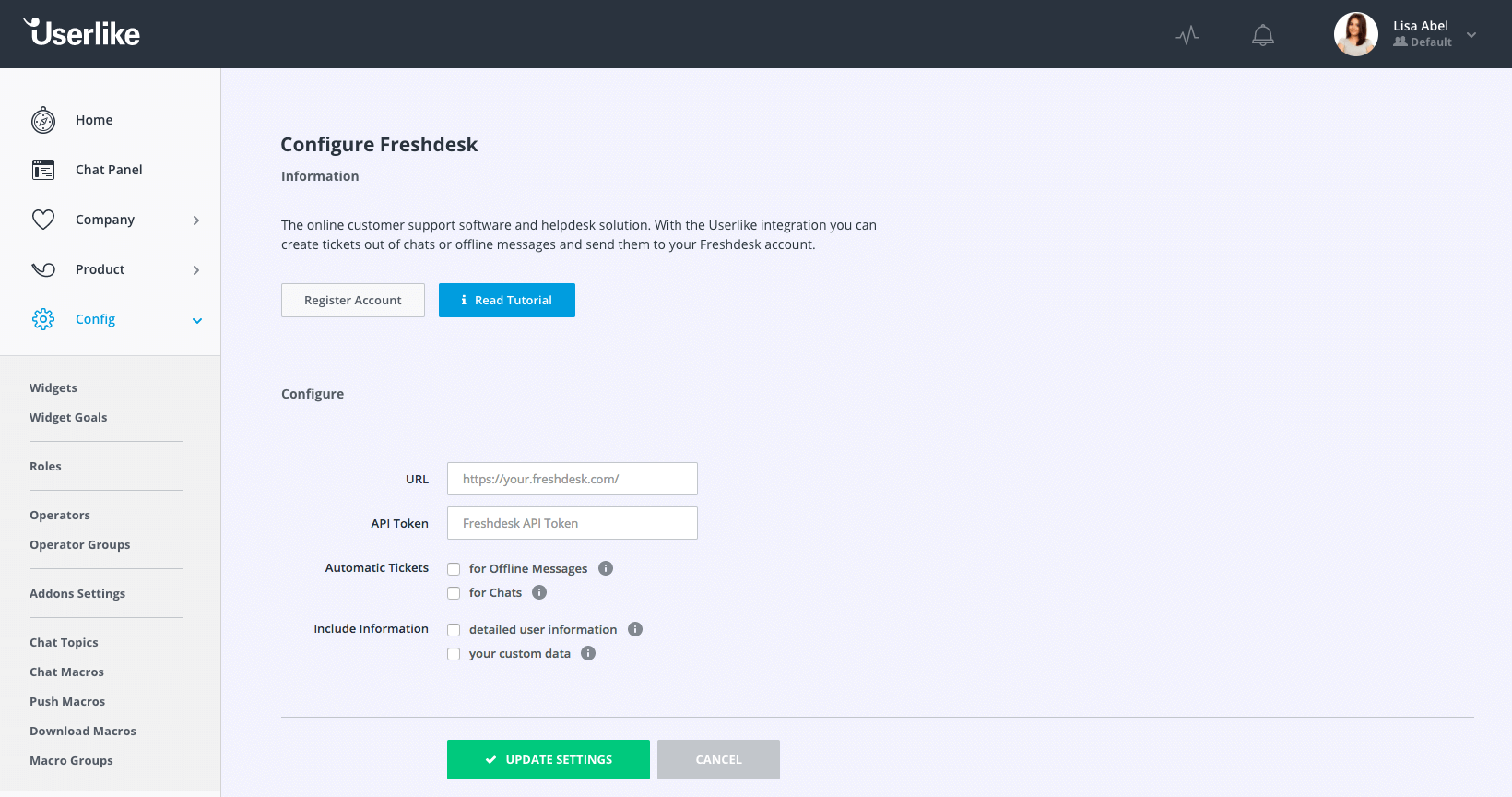Click the Home compass icon
1512x797 pixels.
click(43, 120)
